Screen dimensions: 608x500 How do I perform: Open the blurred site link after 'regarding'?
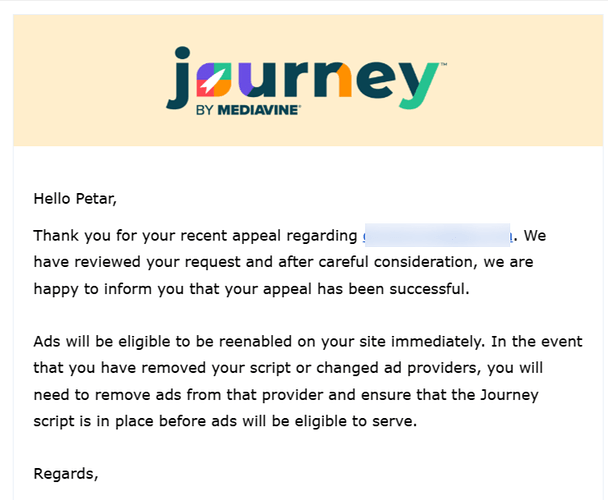(x=437, y=235)
